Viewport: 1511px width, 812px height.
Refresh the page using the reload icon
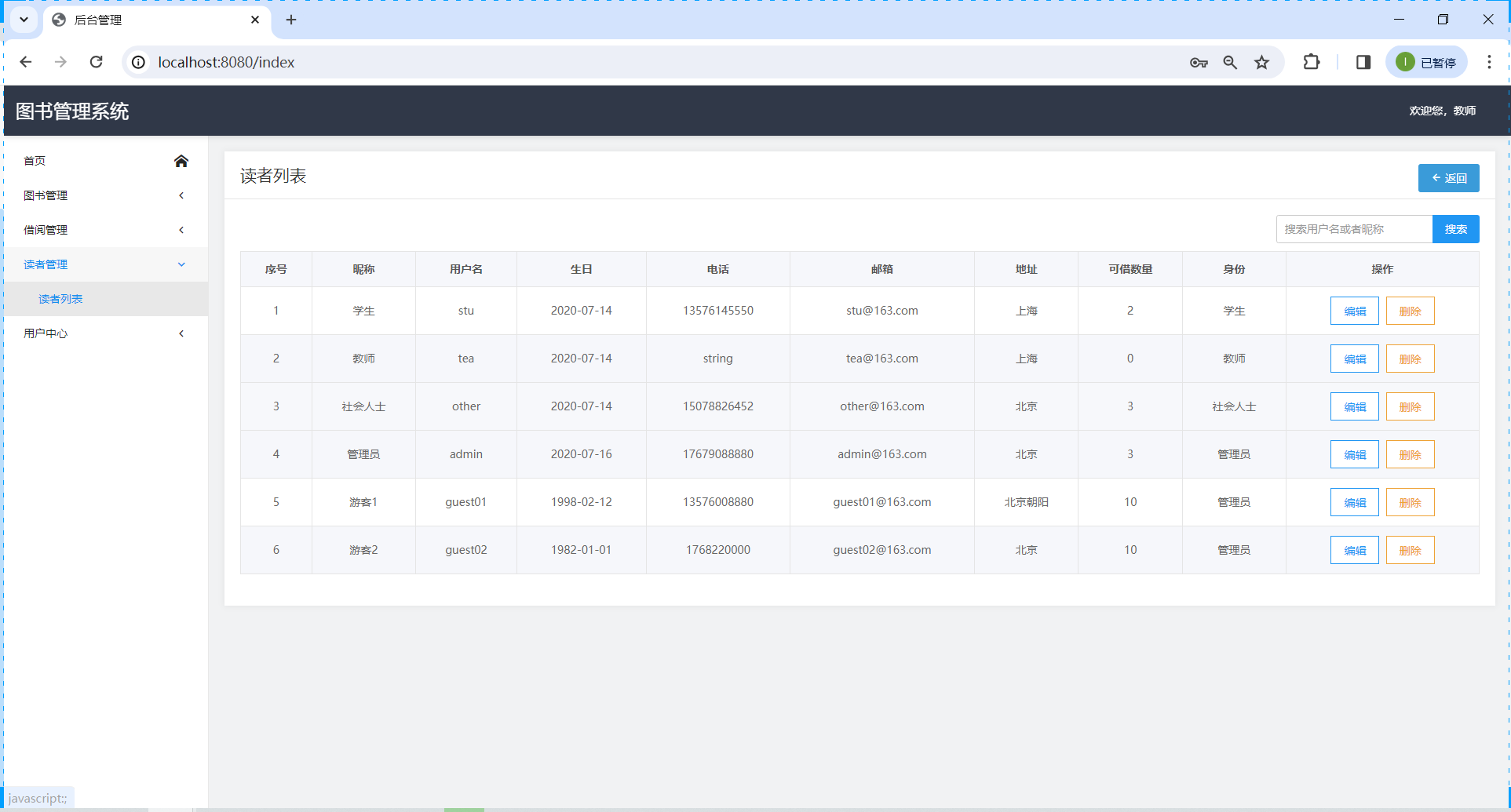pos(96,62)
